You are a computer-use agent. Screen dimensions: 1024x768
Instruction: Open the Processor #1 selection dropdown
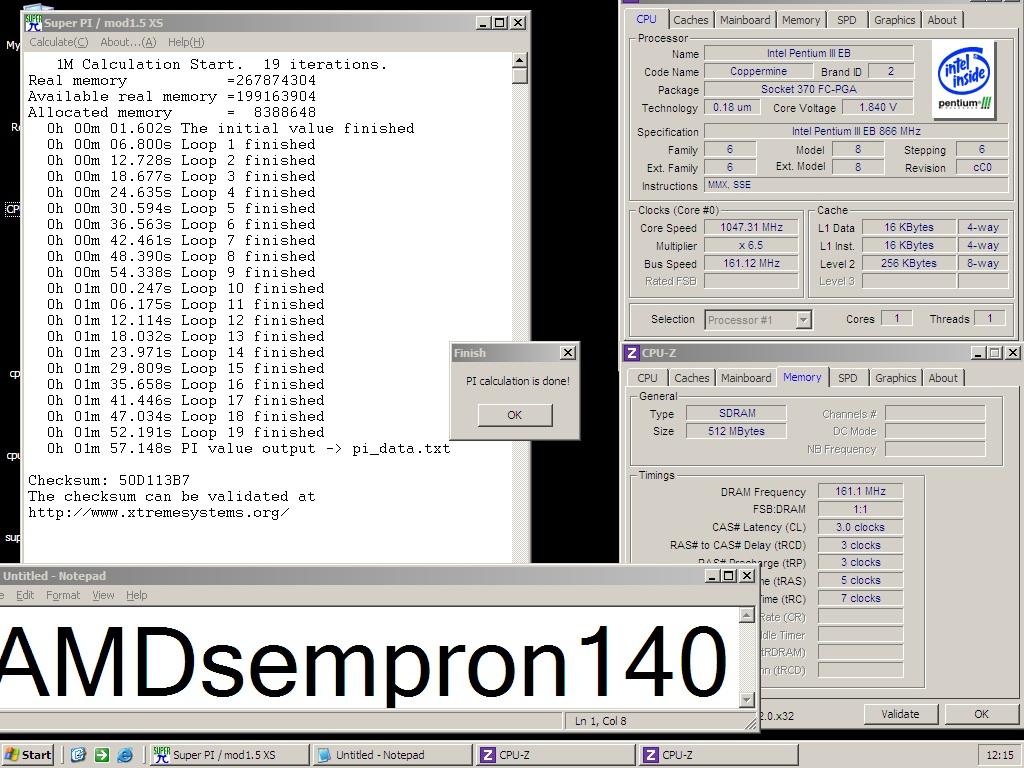pos(804,320)
